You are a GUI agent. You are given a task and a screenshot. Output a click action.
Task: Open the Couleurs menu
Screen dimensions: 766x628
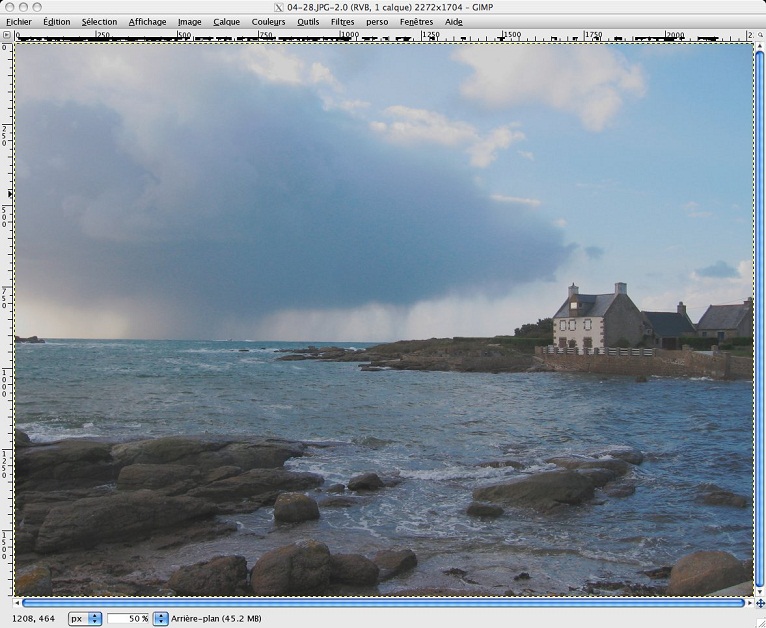(x=268, y=21)
